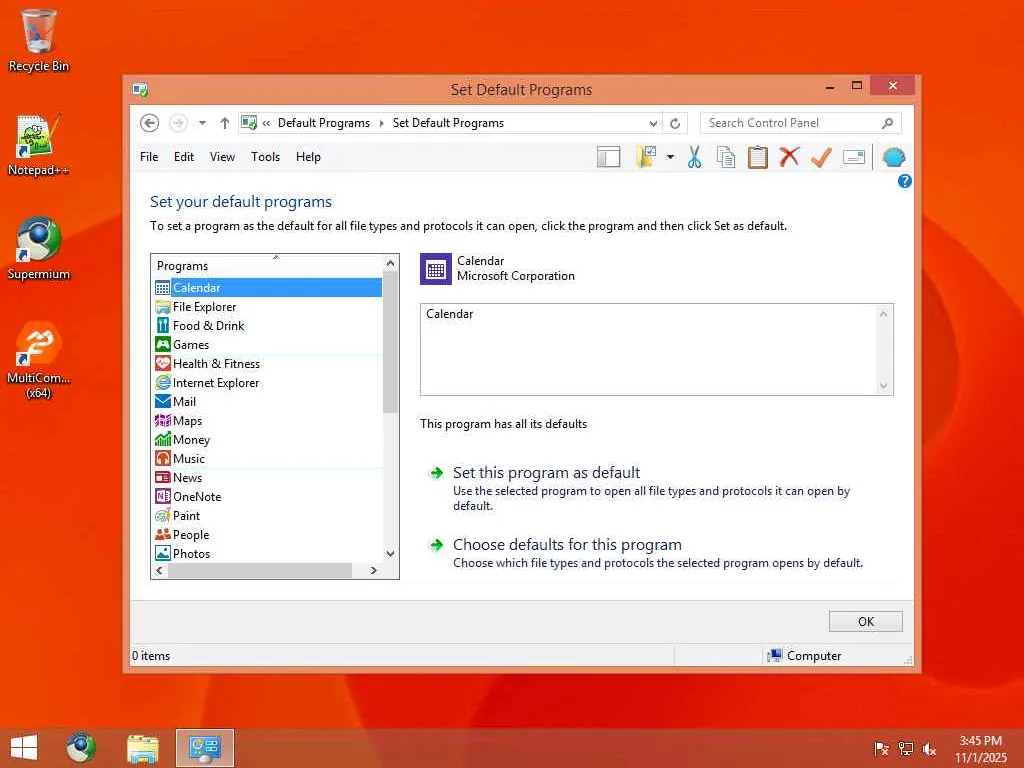Refresh the Set Default Programs page
Screen dimensions: 1024x768
[675, 123]
